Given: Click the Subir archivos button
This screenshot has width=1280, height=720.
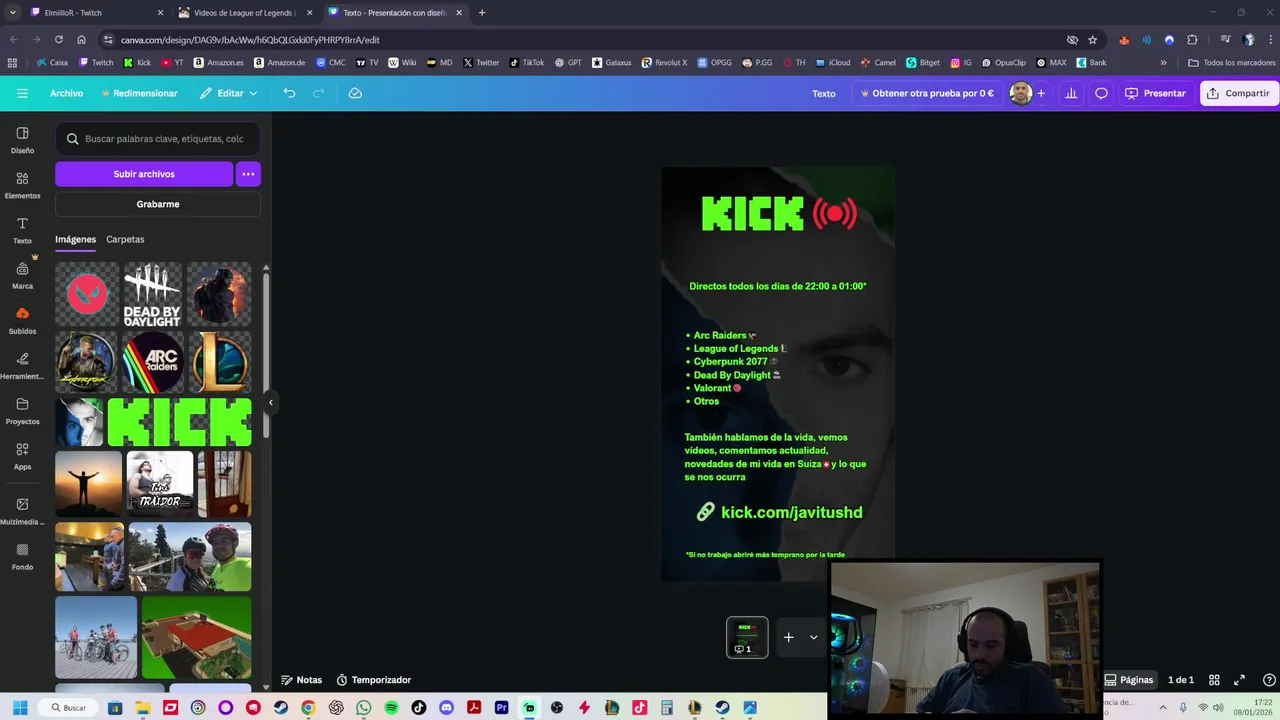Looking at the screenshot, I should 144,174.
